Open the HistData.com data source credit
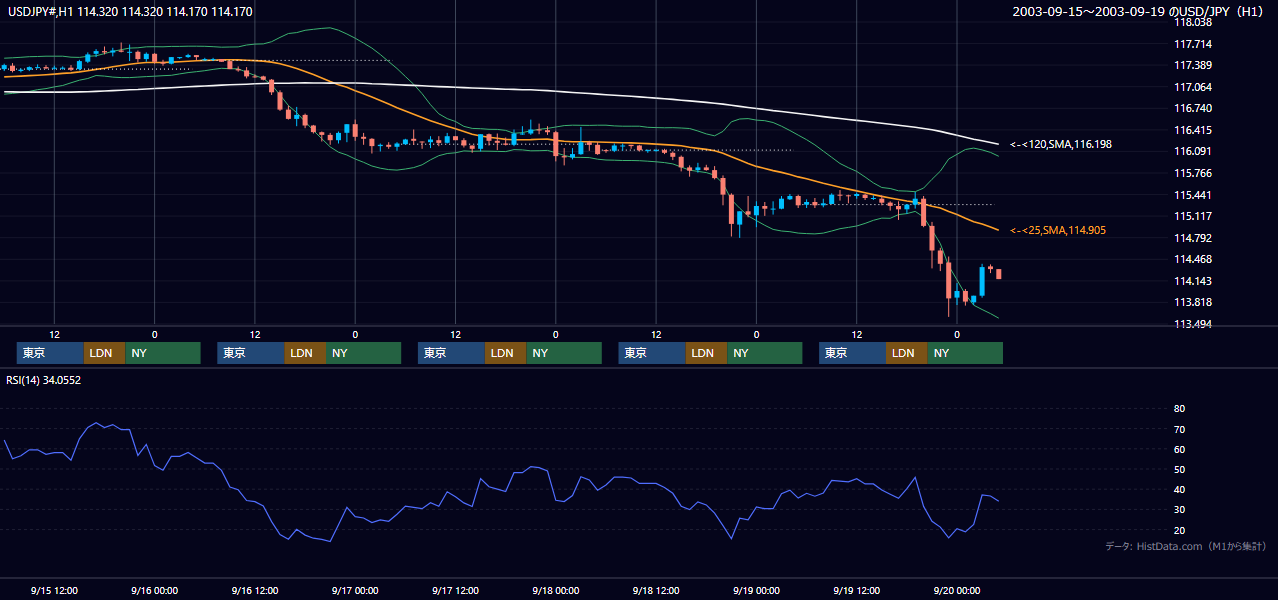 point(1186,546)
